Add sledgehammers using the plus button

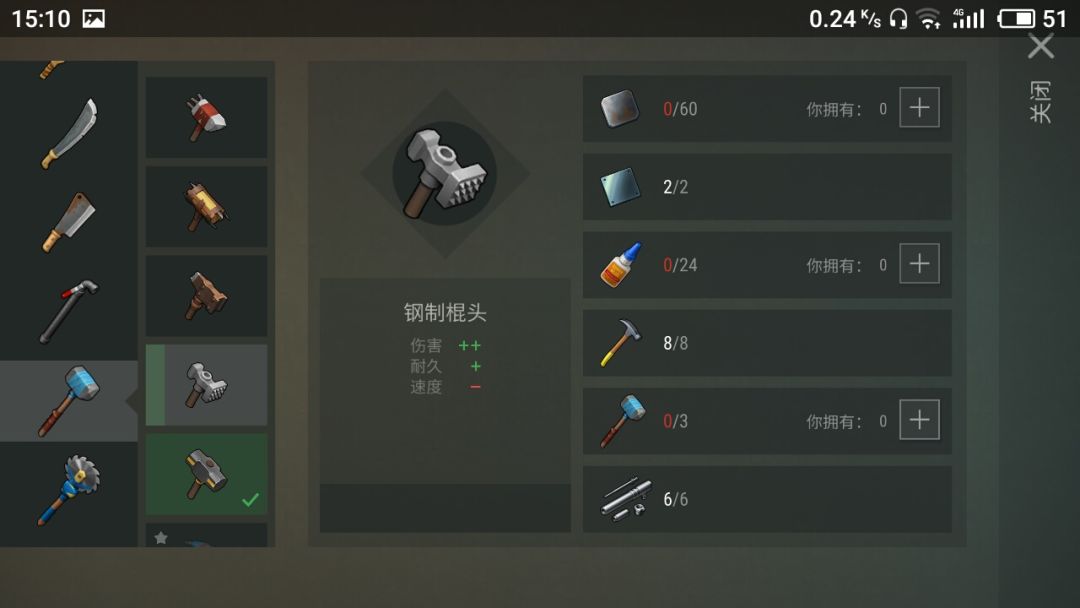coord(920,419)
